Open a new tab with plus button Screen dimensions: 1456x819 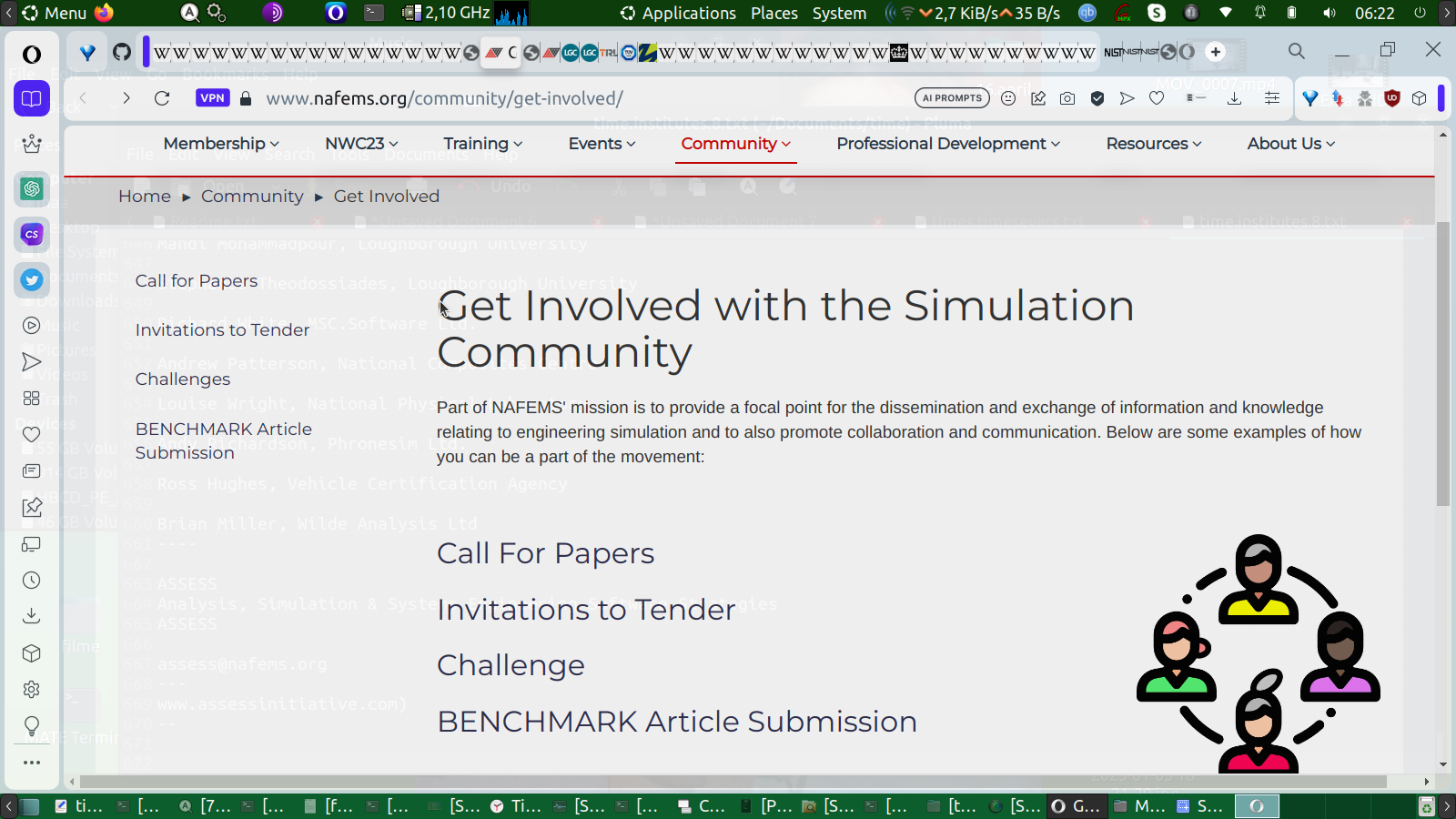click(x=1216, y=52)
